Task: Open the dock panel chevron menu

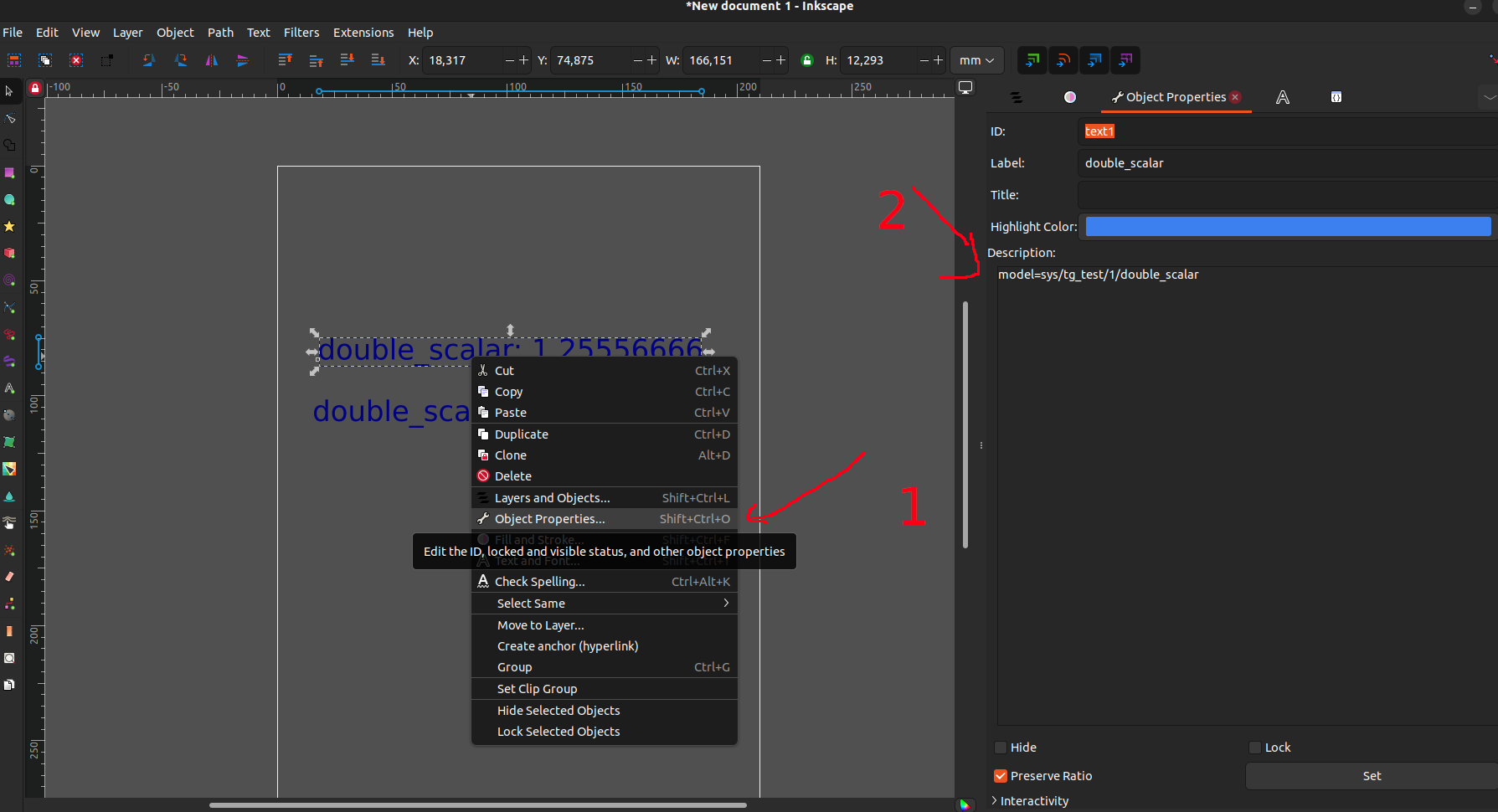Action: tap(1489, 97)
